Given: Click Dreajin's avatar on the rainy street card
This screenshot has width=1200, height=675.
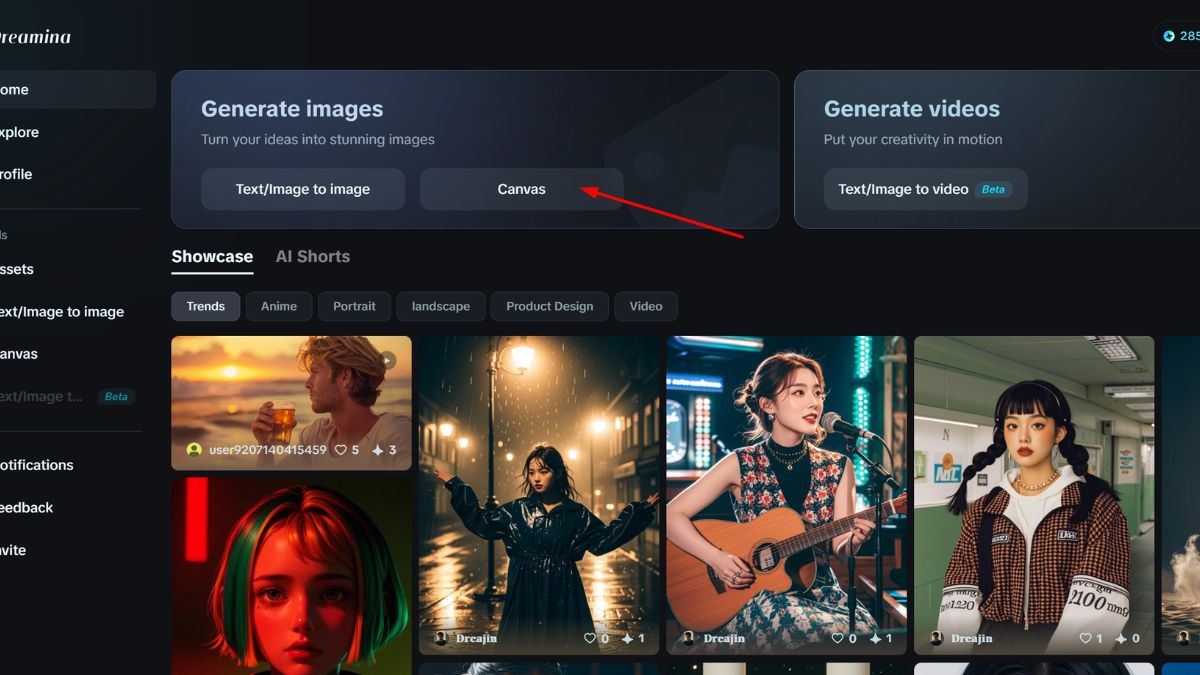Looking at the screenshot, I should (441, 638).
